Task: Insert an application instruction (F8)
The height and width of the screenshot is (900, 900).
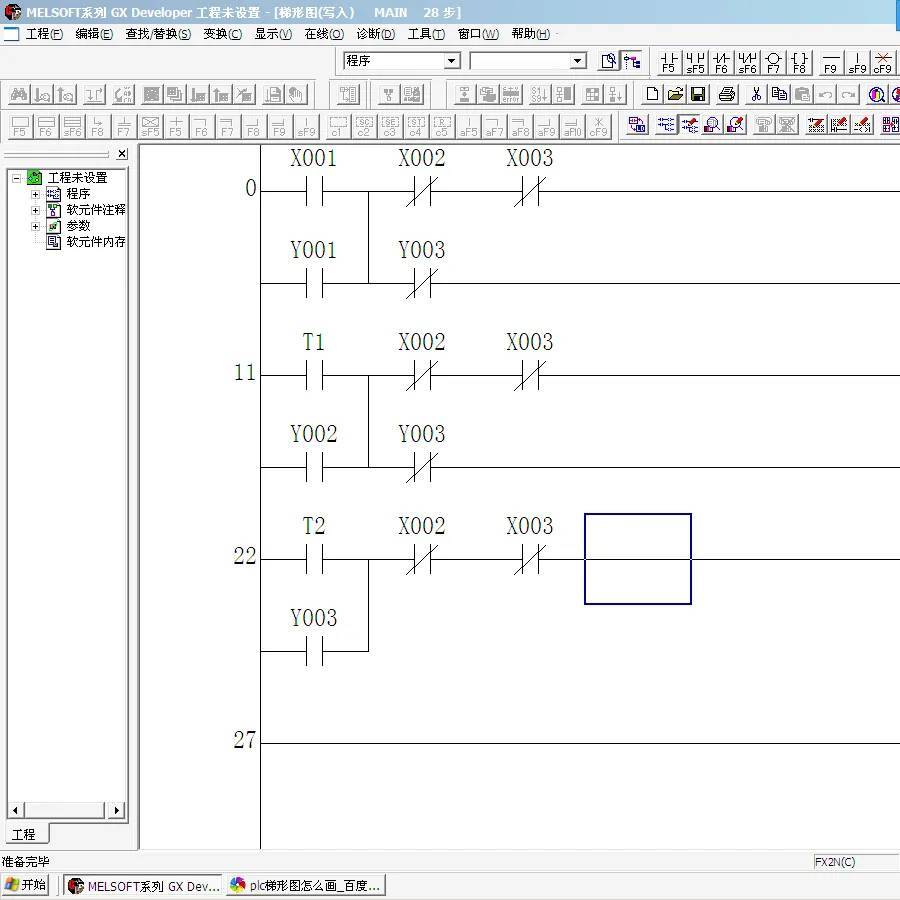Action: click(800, 62)
